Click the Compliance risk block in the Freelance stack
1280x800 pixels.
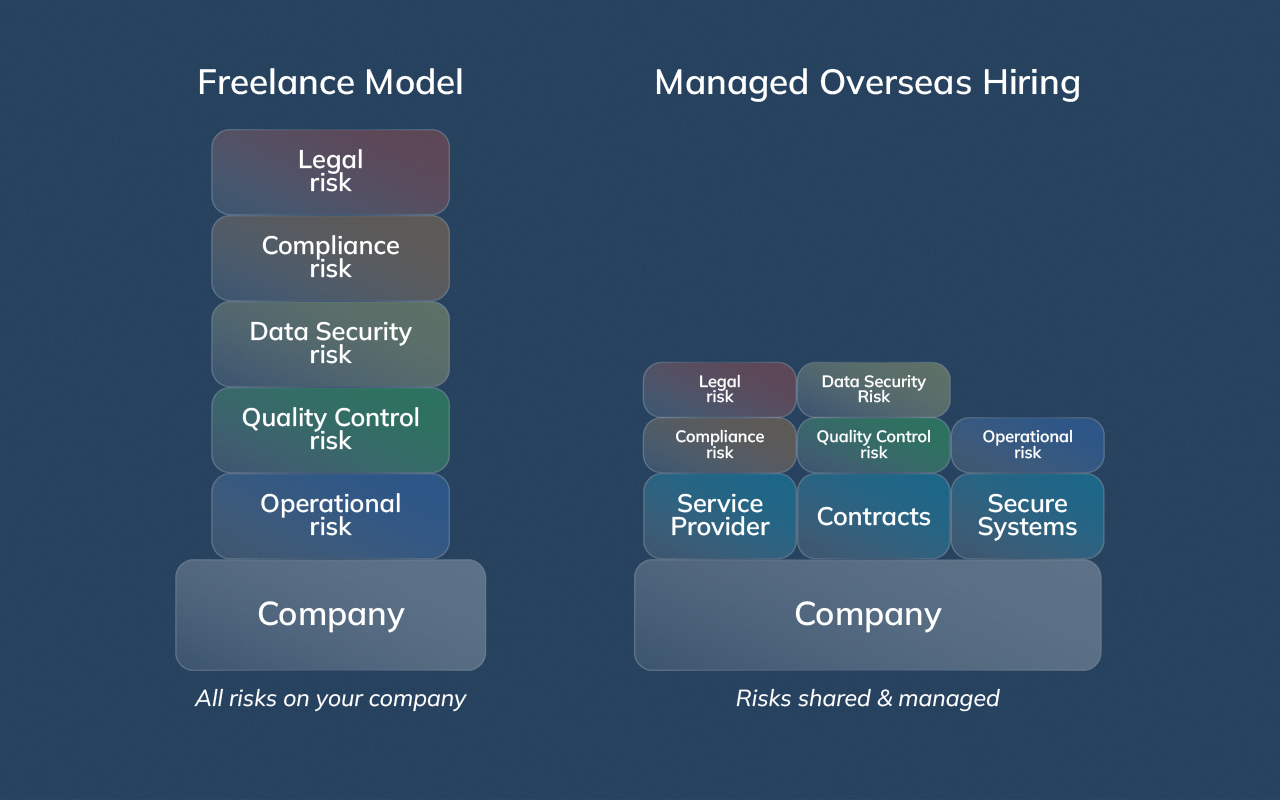[330, 257]
